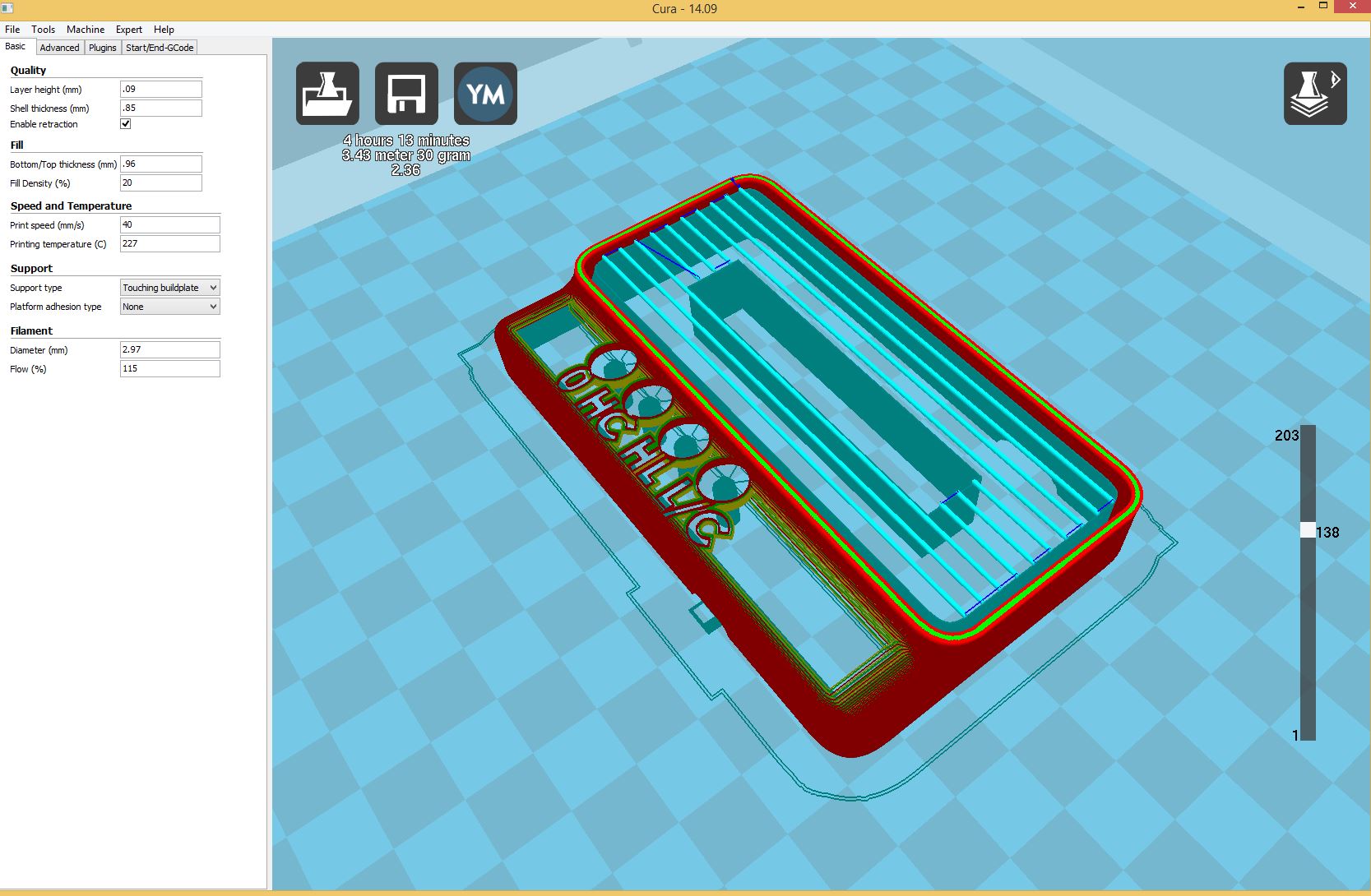Image resolution: width=1371 pixels, height=896 pixels.
Task: Click the 'Speed and Temperature' heading
Action: click(x=71, y=206)
